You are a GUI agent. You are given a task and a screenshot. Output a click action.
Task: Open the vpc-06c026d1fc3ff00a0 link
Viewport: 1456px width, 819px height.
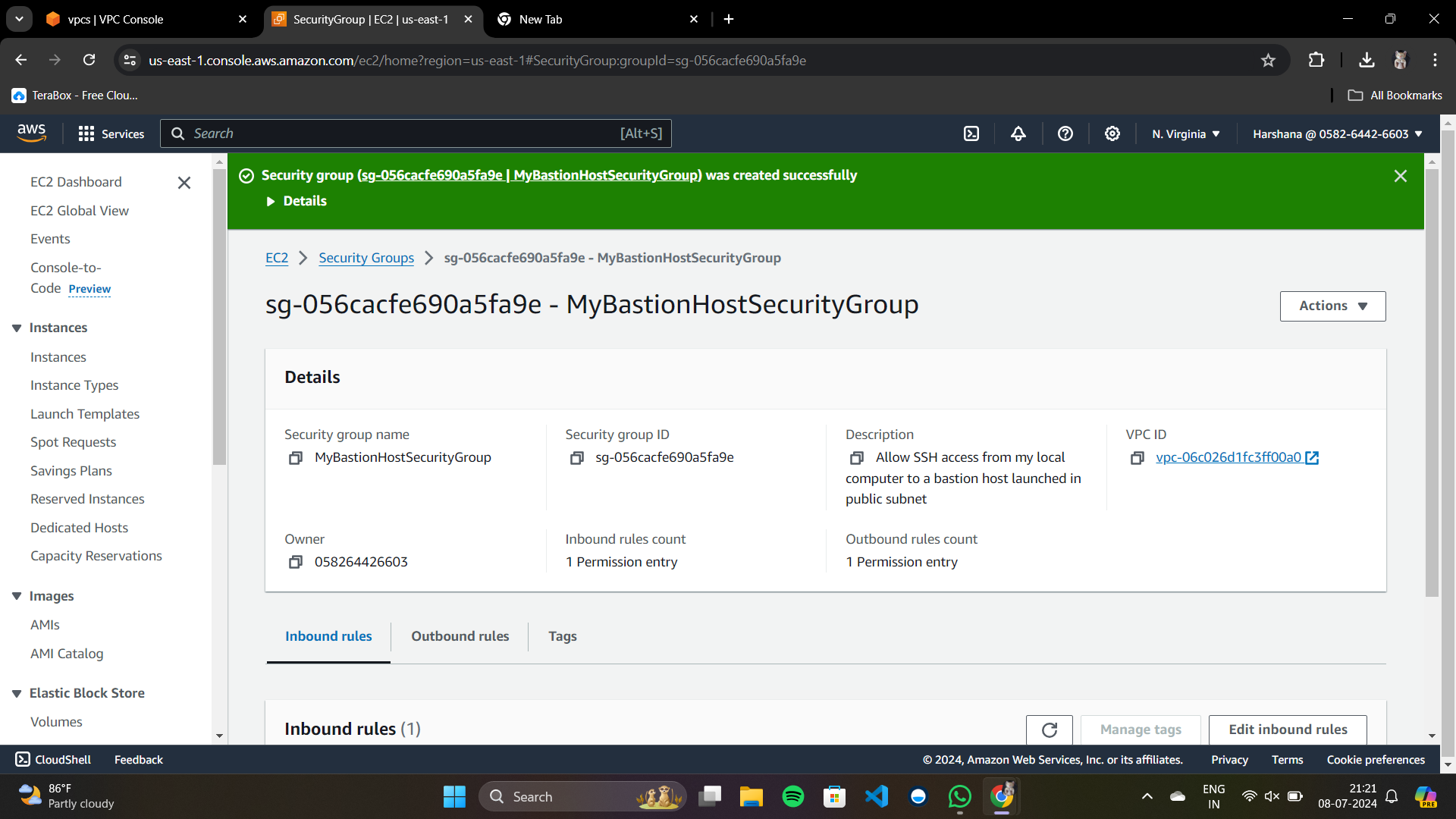1228,457
